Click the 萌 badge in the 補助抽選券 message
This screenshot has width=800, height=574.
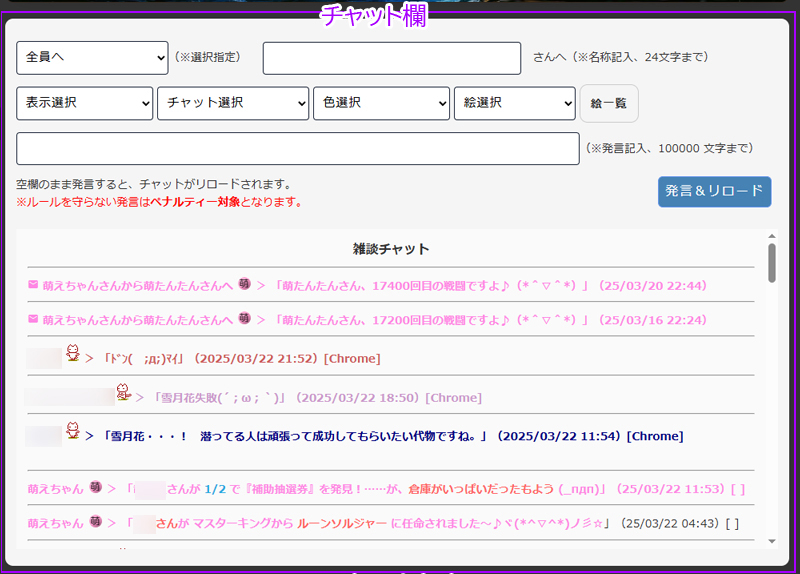[96, 489]
